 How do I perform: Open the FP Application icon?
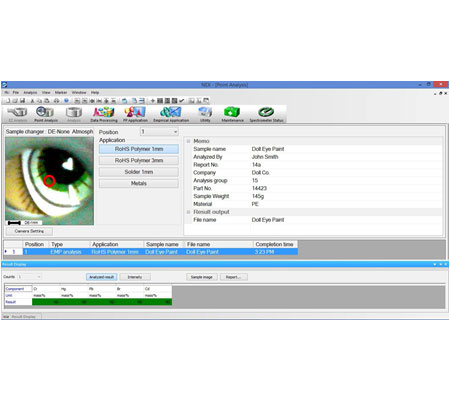tap(135, 114)
